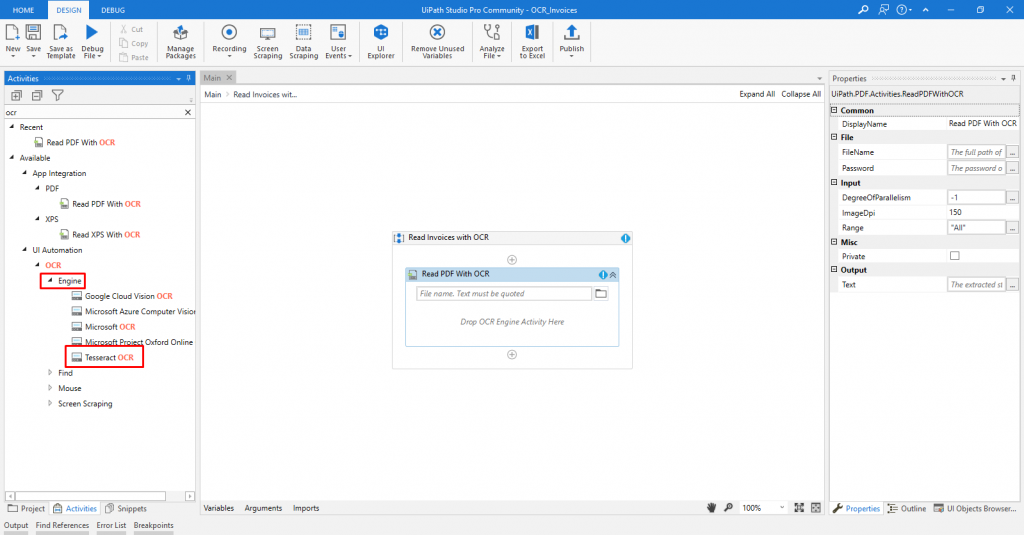The height and width of the screenshot is (535, 1024).
Task: Collapse the XPS tree node
Action: pos(37,219)
